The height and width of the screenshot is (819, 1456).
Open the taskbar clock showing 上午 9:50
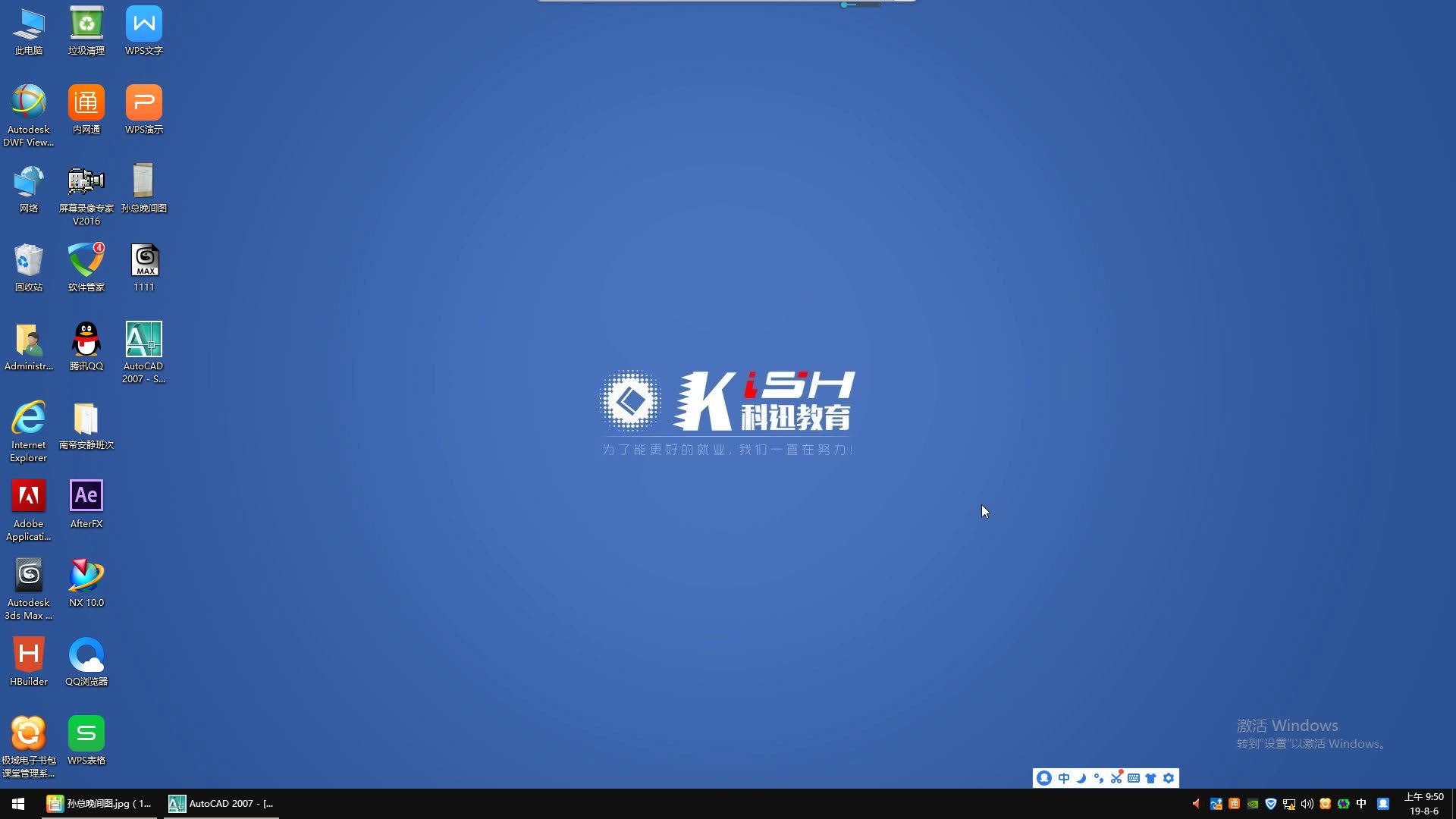pos(1424,804)
